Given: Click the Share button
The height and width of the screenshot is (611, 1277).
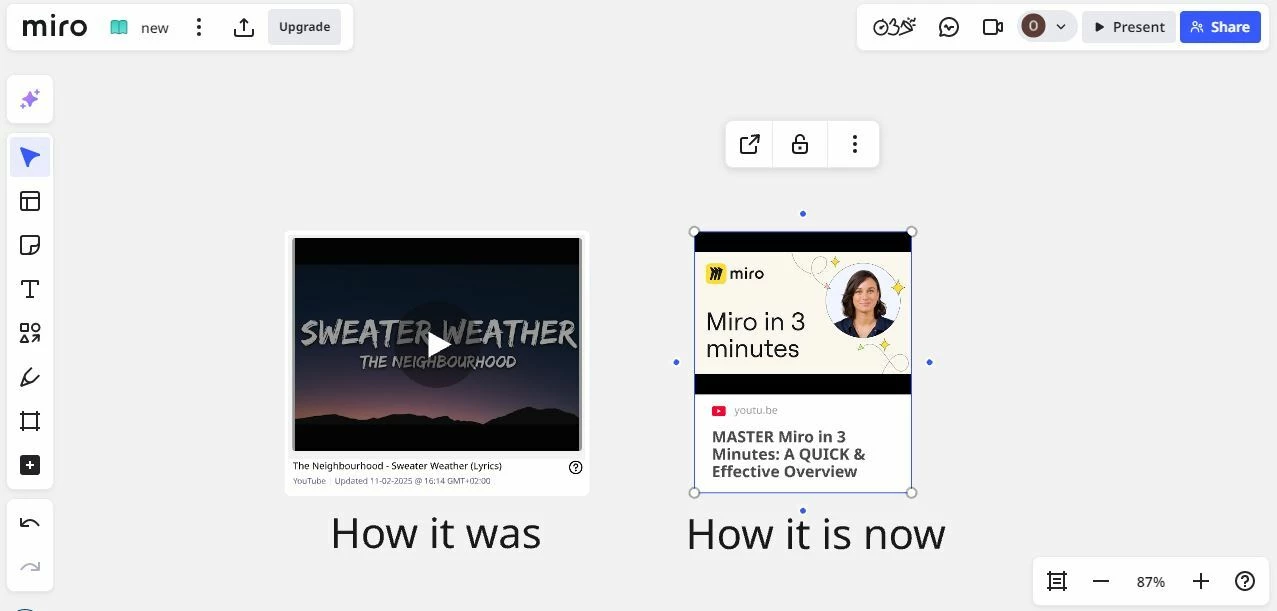Looking at the screenshot, I should pos(1220,27).
